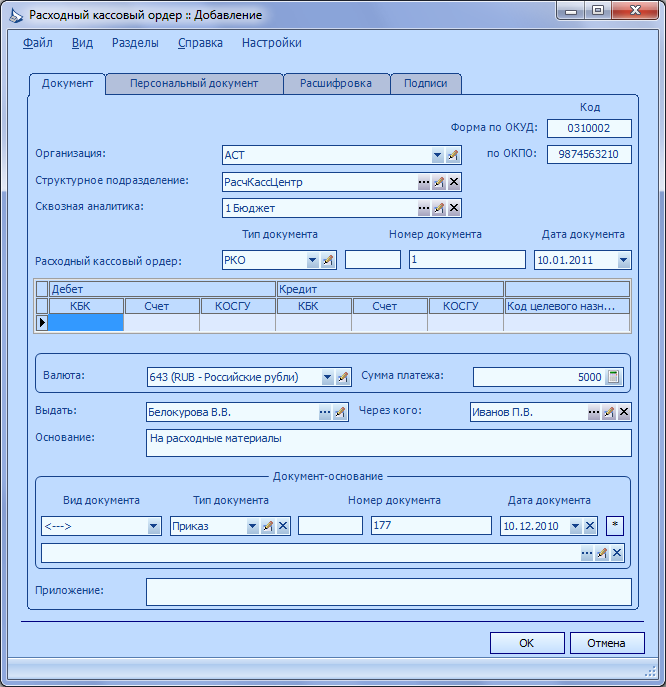Image resolution: width=666 pixels, height=687 pixels.
Task: Click the edit pencil icon next to Организация
Action: coord(453,155)
